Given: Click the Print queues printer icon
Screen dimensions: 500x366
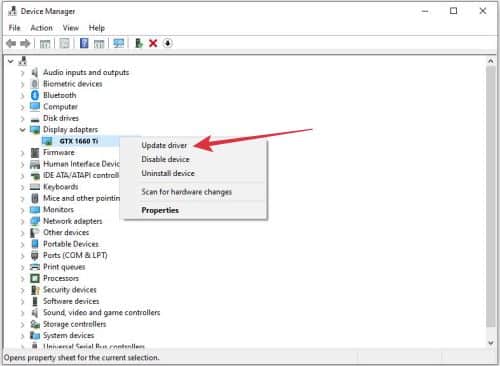Looking at the screenshot, I should click(x=35, y=267).
